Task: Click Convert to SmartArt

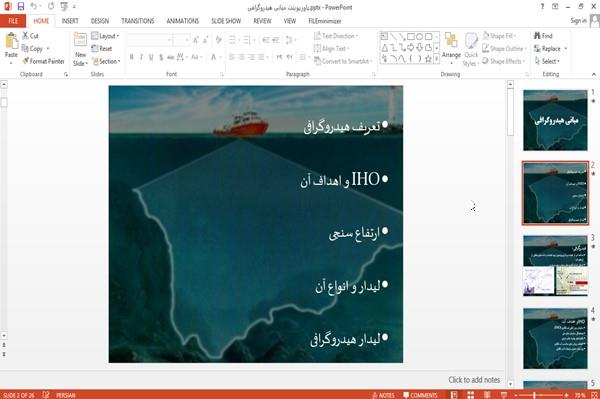Action: coord(342,61)
